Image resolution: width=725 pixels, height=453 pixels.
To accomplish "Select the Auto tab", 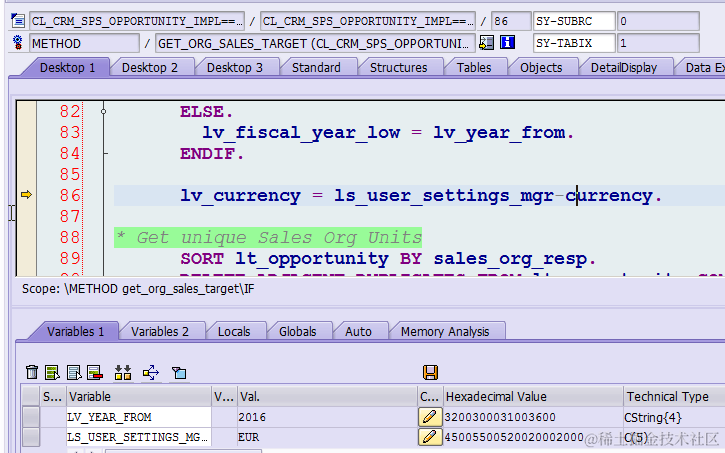I will coord(358,331).
